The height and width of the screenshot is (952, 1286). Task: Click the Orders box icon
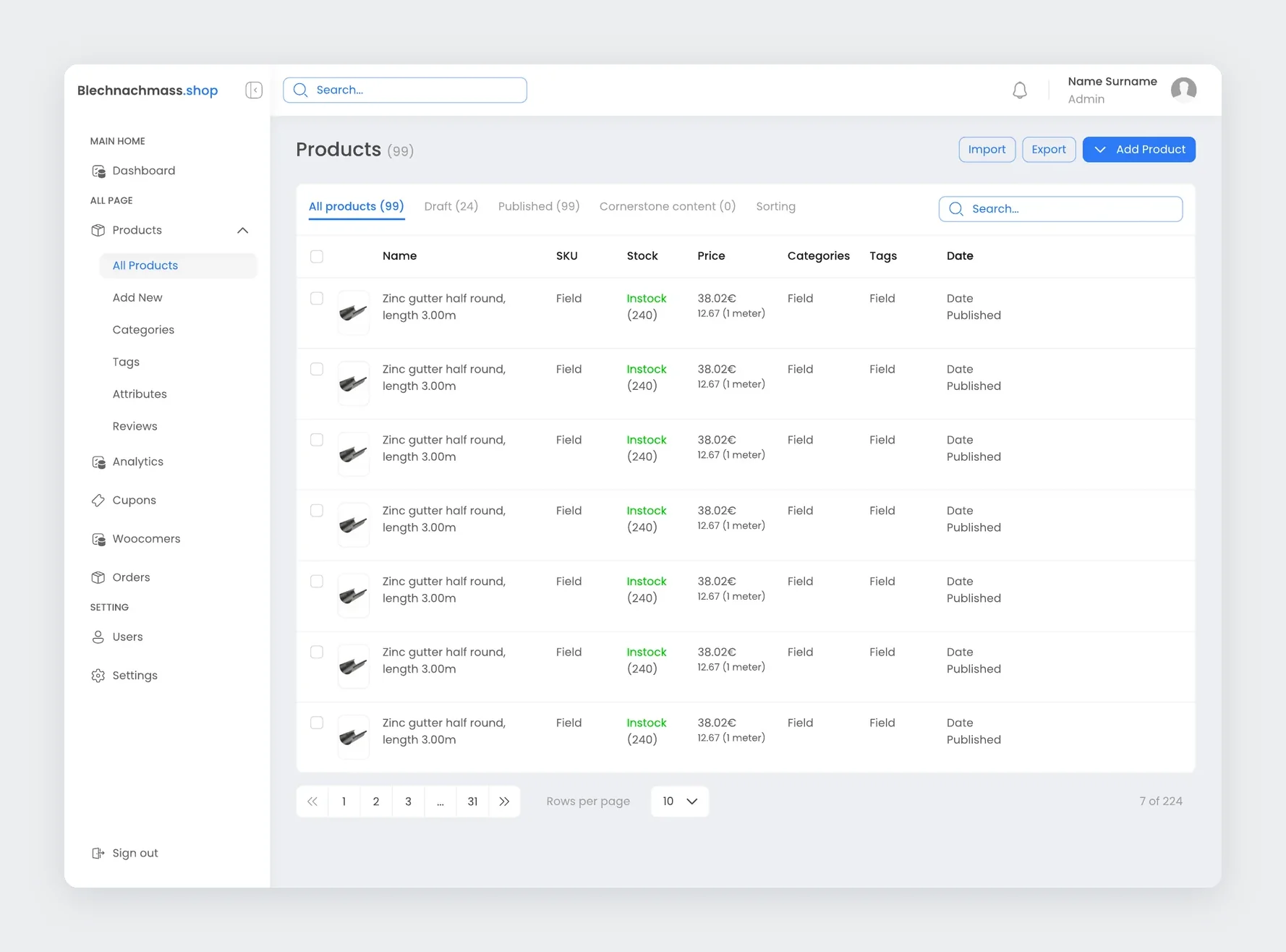point(98,577)
